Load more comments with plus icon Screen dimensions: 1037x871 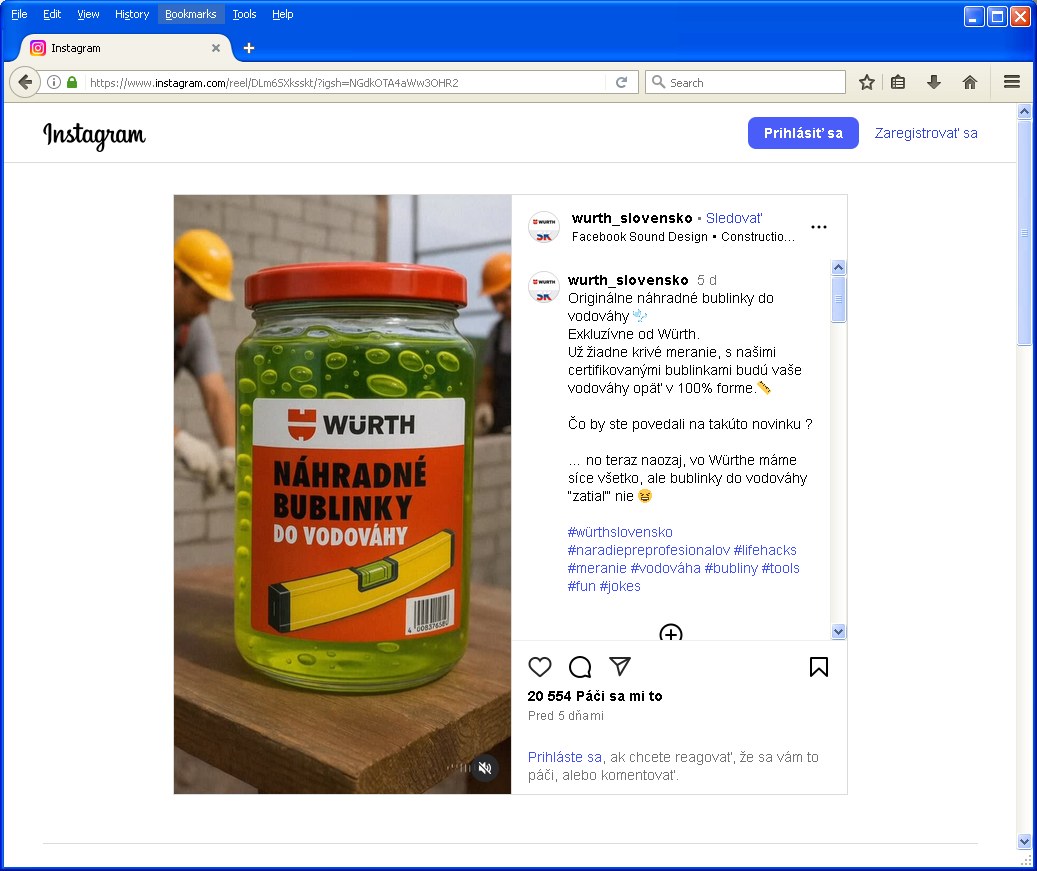(x=671, y=633)
